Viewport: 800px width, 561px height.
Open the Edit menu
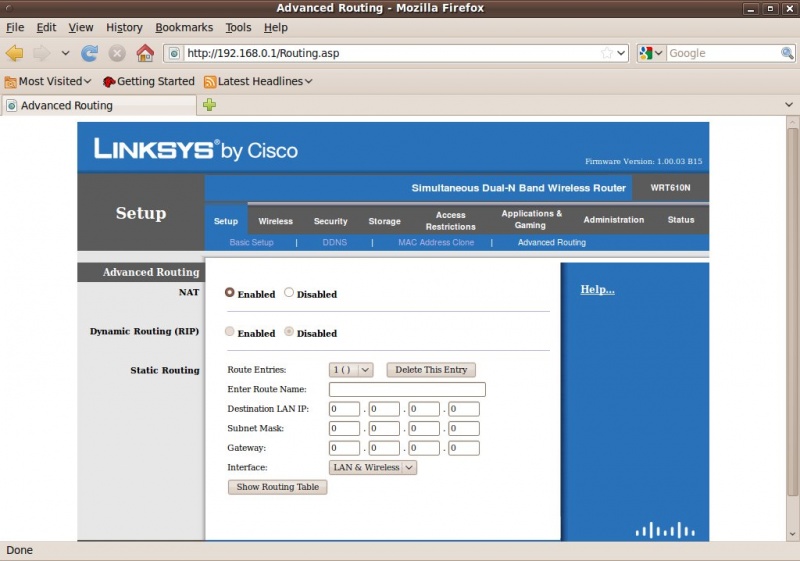pyautogui.click(x=46, y=28)
